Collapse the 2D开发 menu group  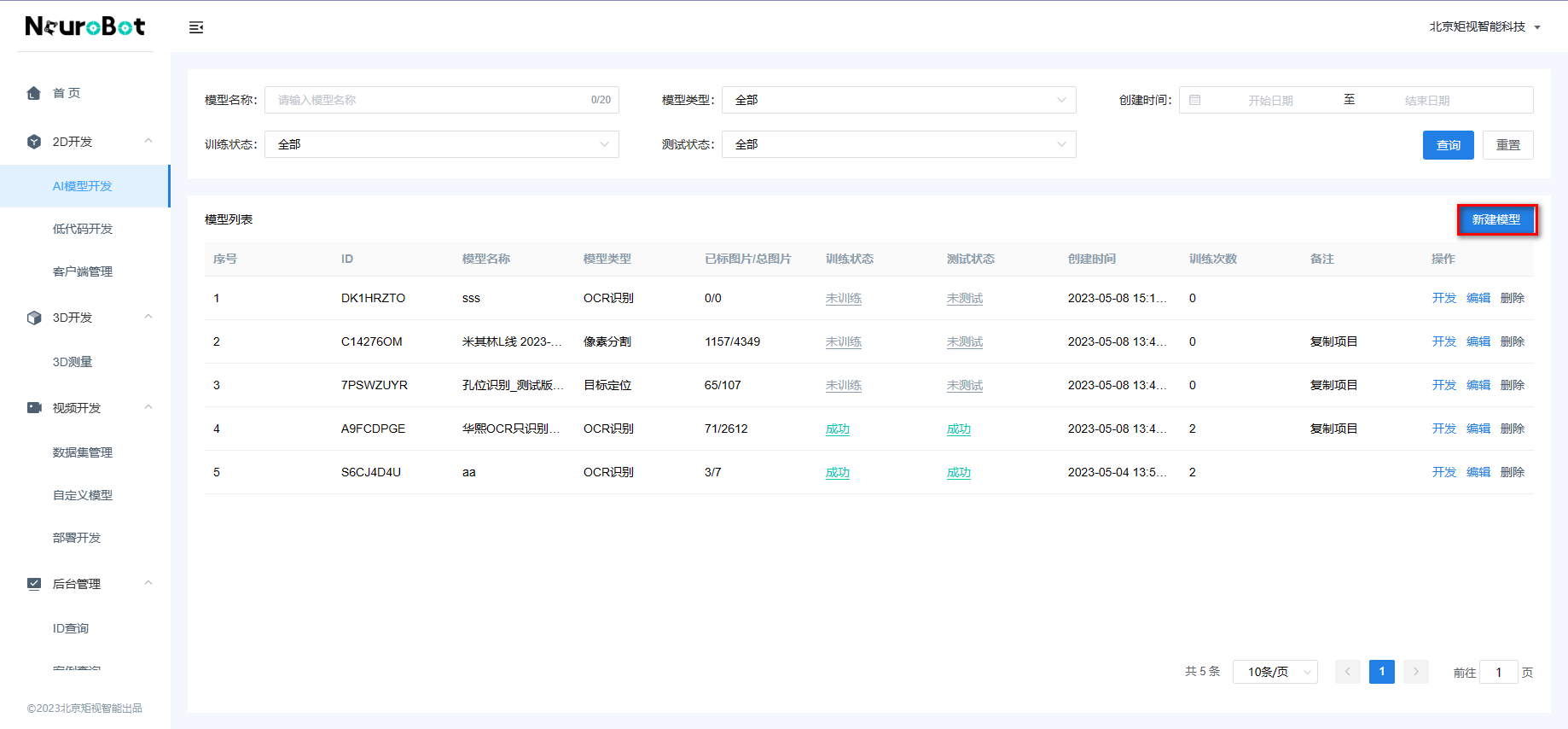(148, 141)
